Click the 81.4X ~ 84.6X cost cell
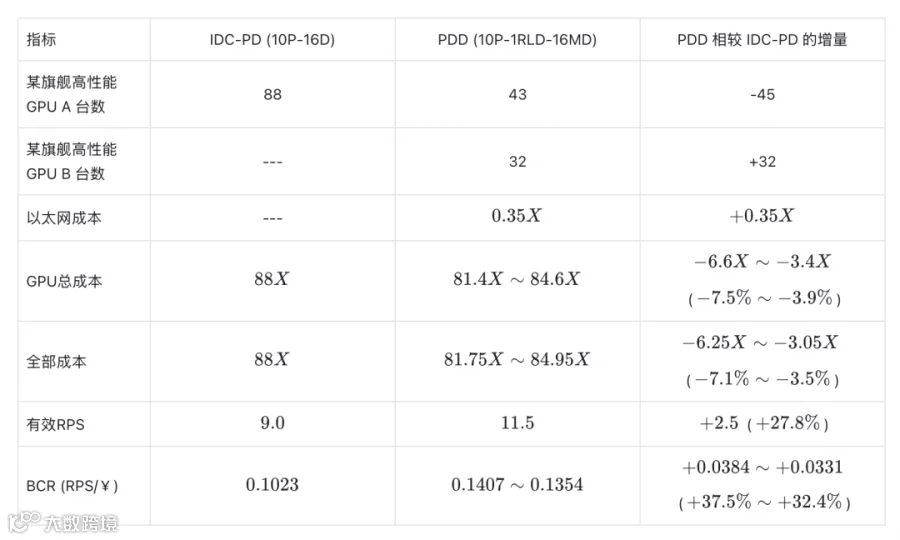Screen dimensions: 900x540 pos(517,279)
